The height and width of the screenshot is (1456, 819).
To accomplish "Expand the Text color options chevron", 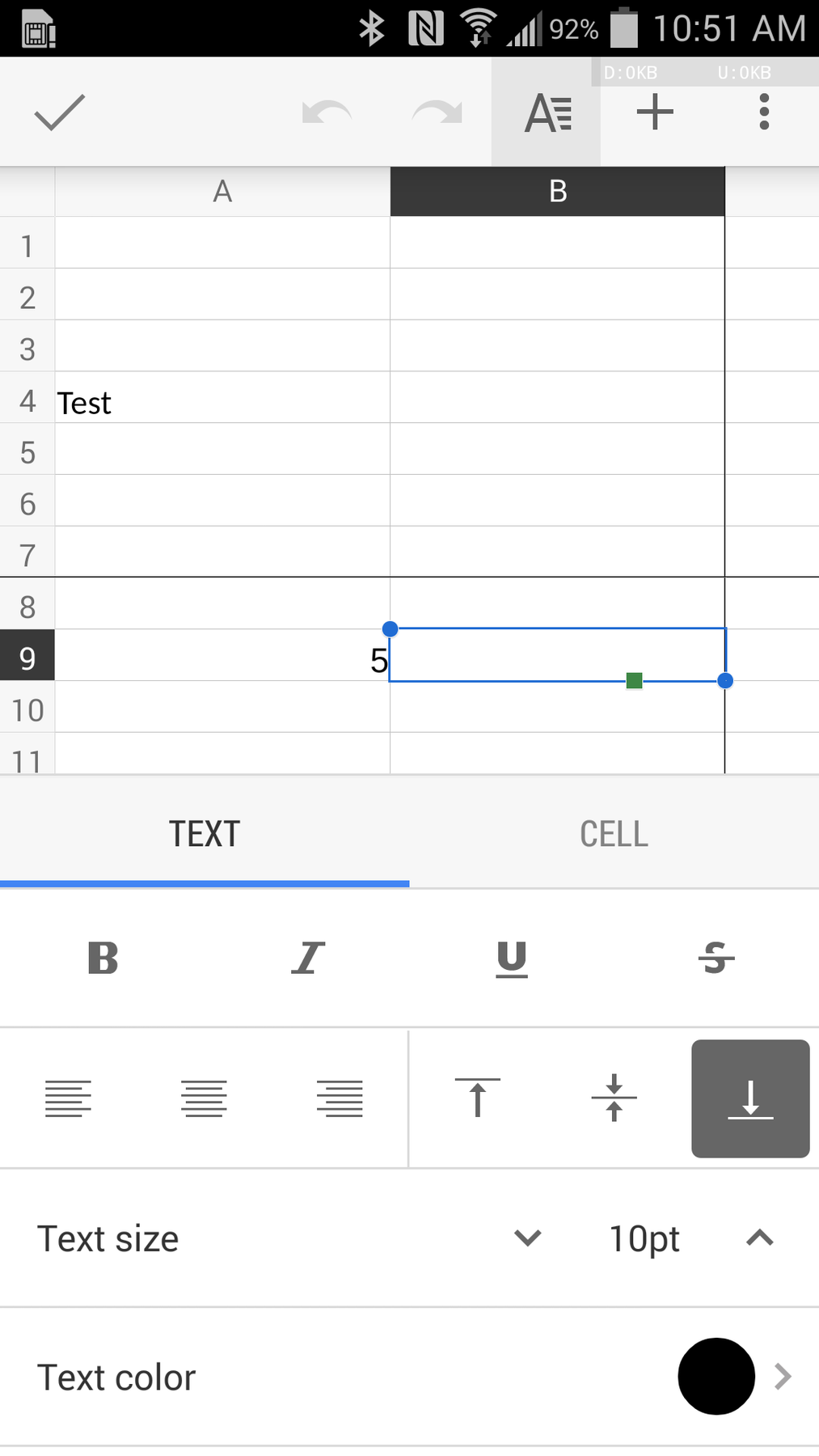I will (x=781, y=1376).
